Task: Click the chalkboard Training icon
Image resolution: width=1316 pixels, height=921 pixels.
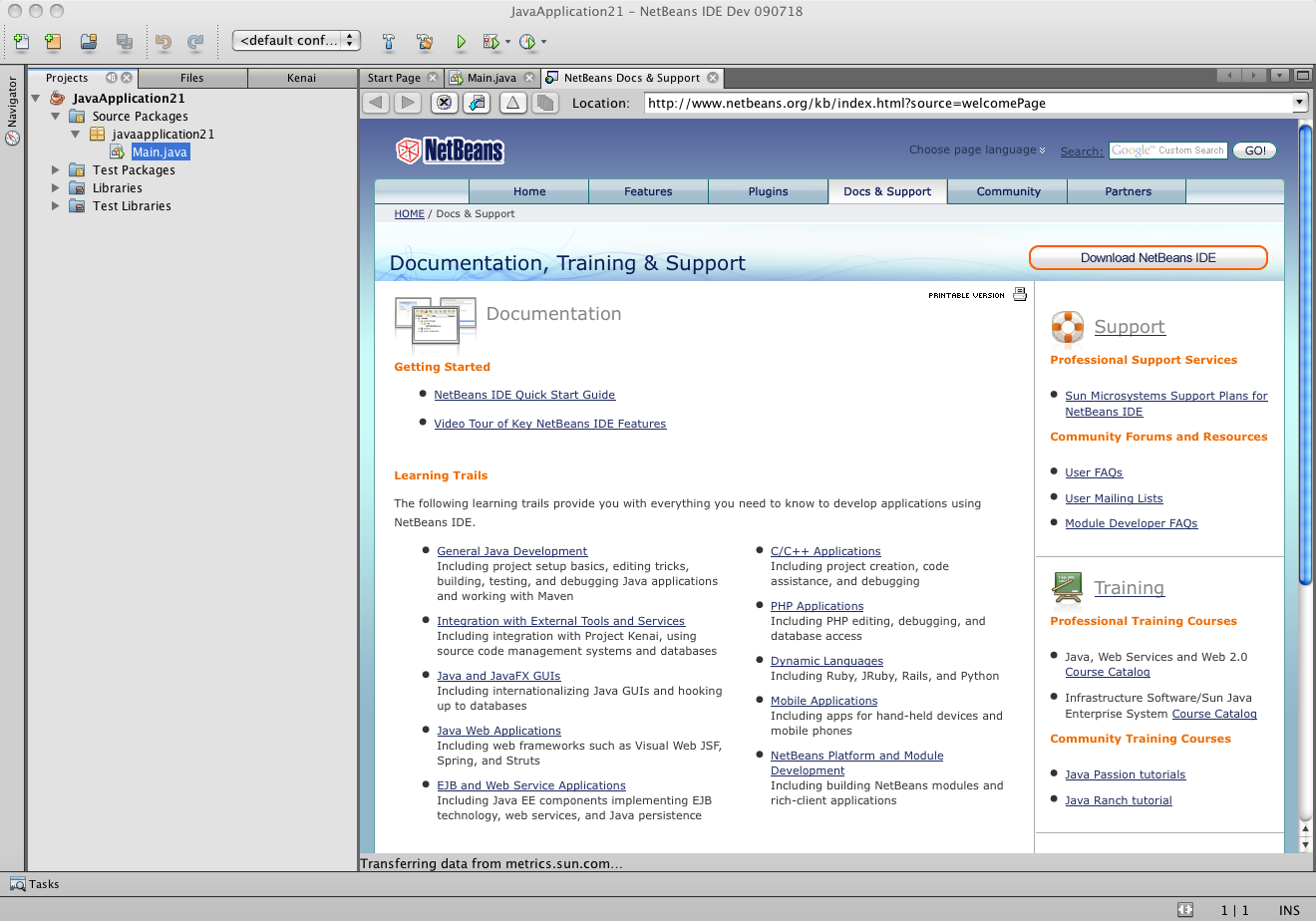Action: coord(1068,588)
